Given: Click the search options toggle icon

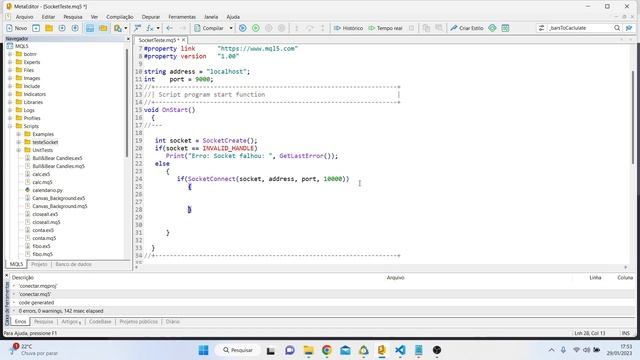Looking at the screenshot, I should pos(541,28).
